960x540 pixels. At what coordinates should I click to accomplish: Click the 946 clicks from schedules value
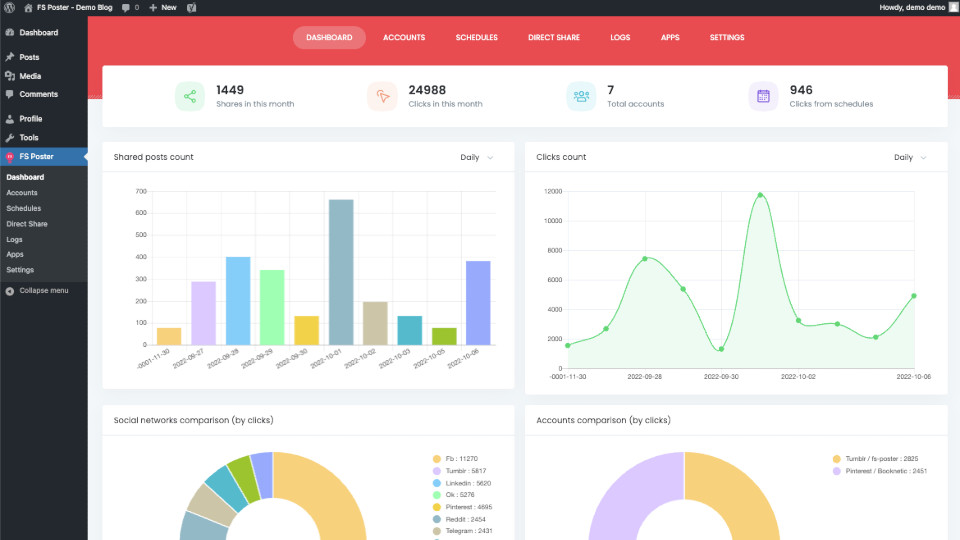801,90
